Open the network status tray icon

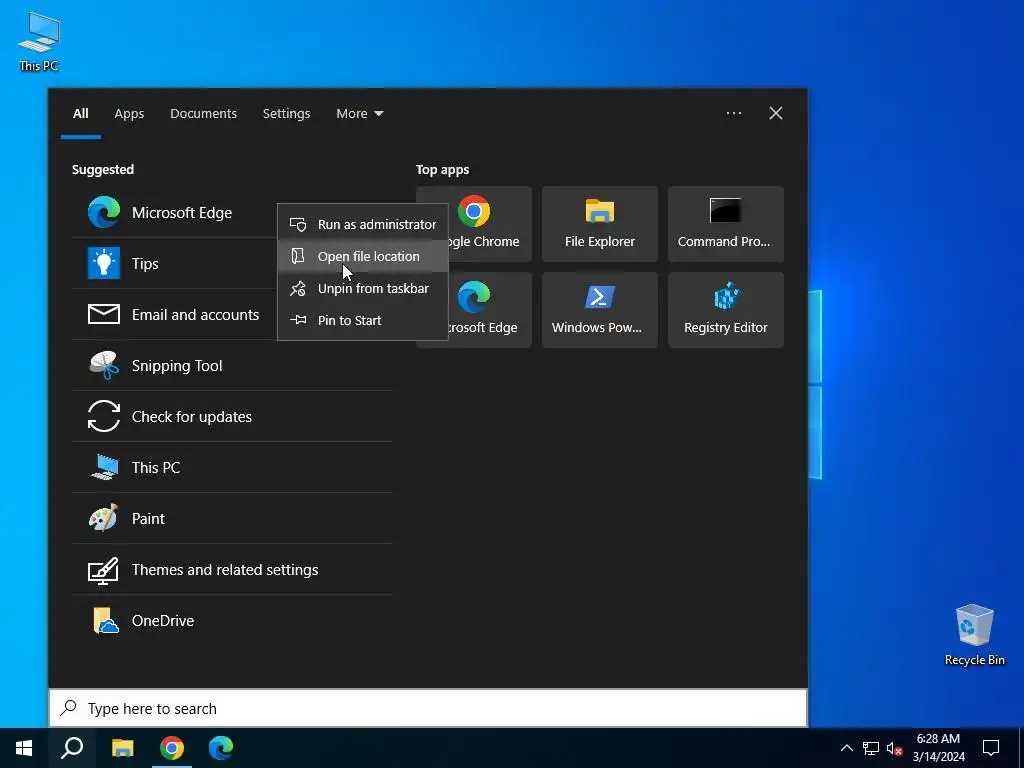871,748
